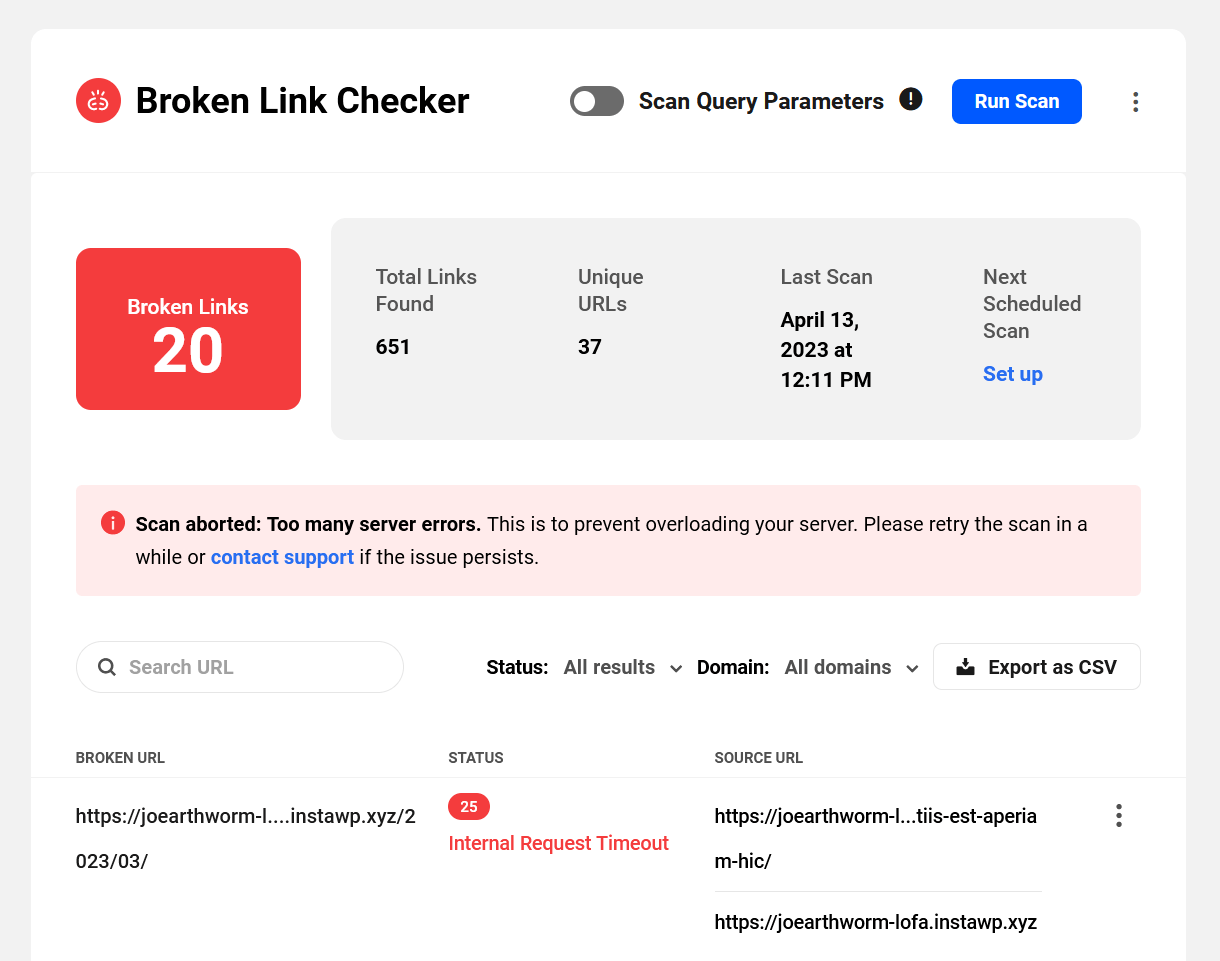Click the Run Scan button
Viewport: 1220px width, 961px height.
[1016, 101]
